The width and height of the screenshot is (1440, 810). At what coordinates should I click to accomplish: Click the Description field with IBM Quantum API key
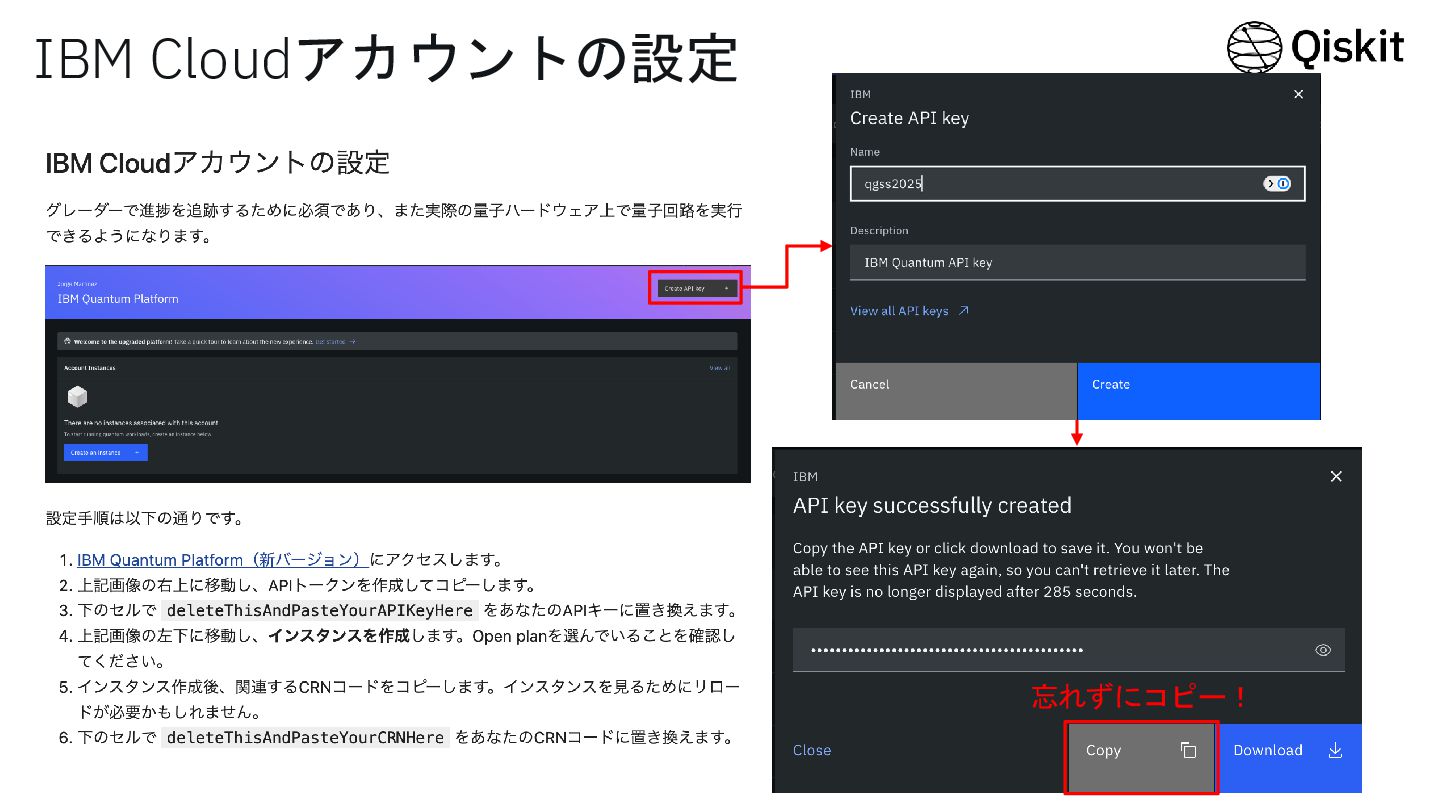pos(1077,262)
